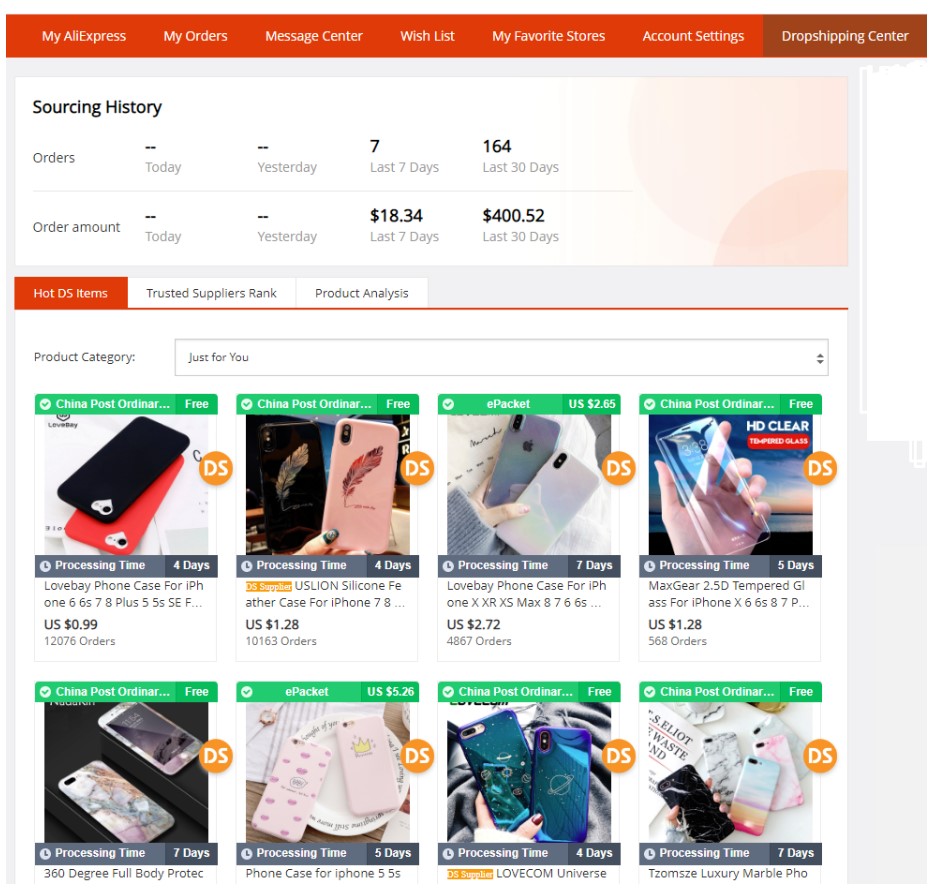Select the Dropshipping Center menu item
This screenshot has height=889, width=930.
tap(845, 36)
